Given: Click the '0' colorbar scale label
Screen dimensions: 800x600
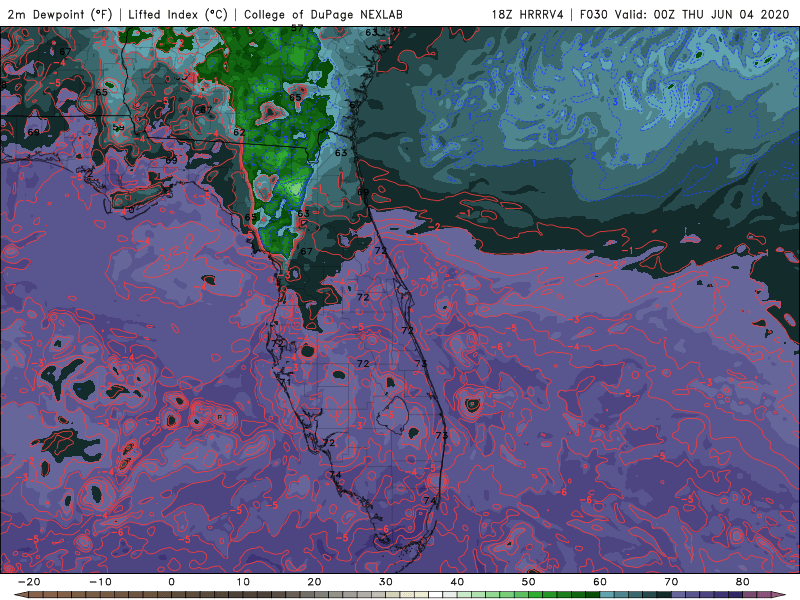Looking at the screenshot, I should point(171,582).
